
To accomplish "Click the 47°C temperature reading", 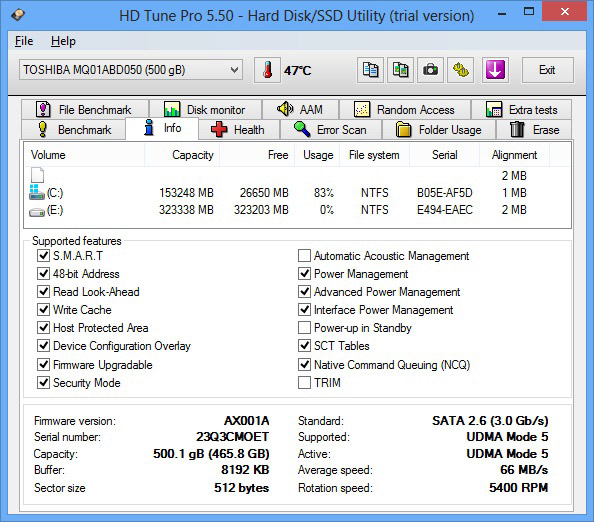I will [x=297, y=70].
